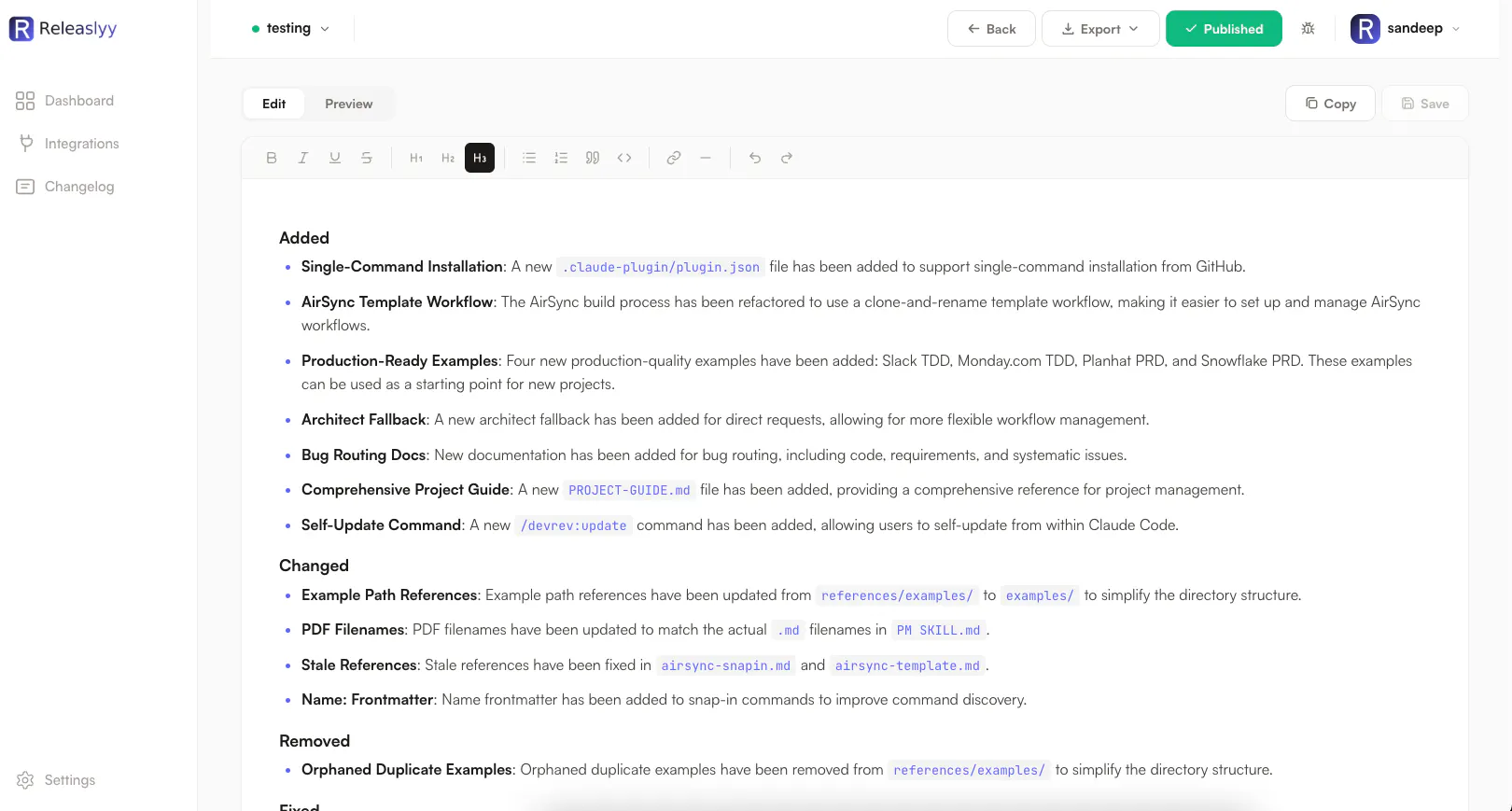The width and height of the screenshot is (1512, 811).
Task: Toggle the Published status button
Action: (1224, 29)
